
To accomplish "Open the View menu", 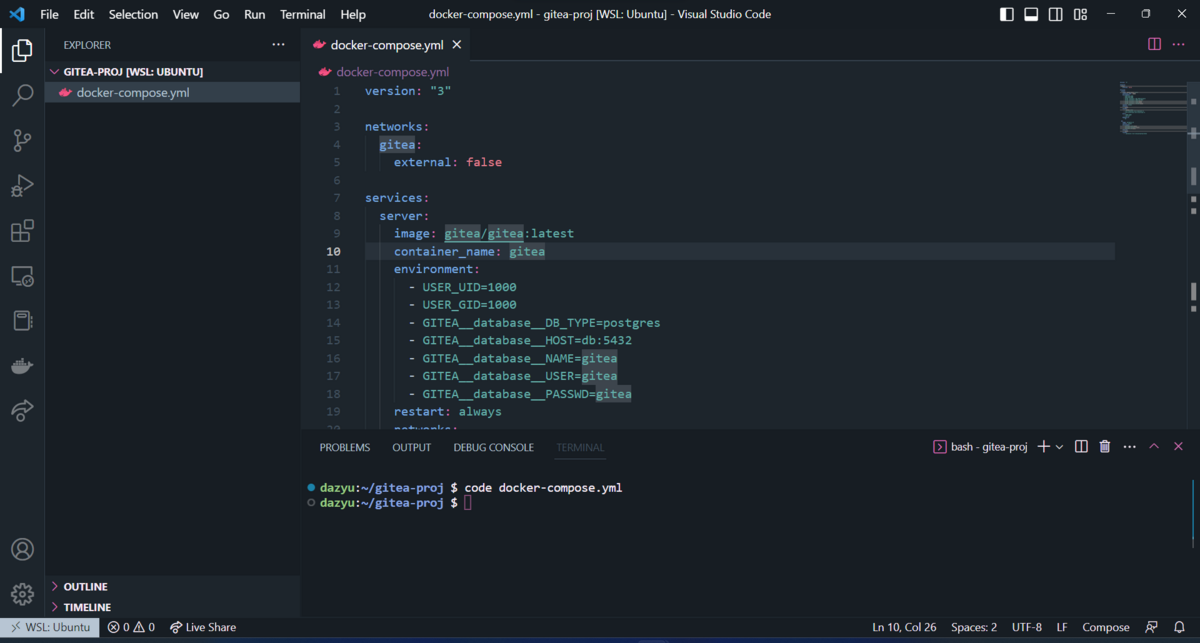I will coord(186,14).
